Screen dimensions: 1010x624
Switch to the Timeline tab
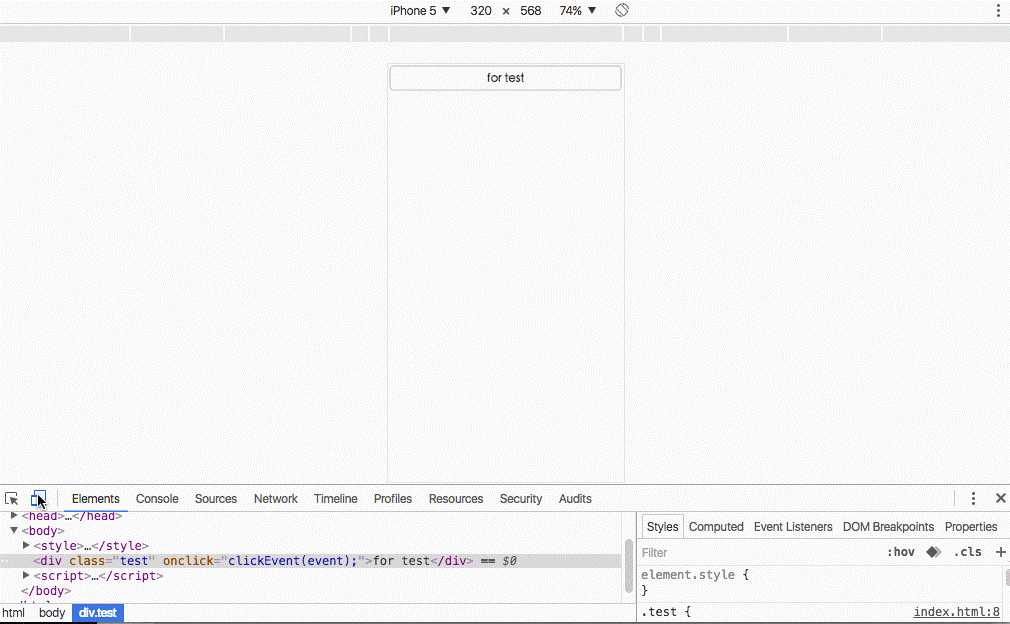[336, 498]
